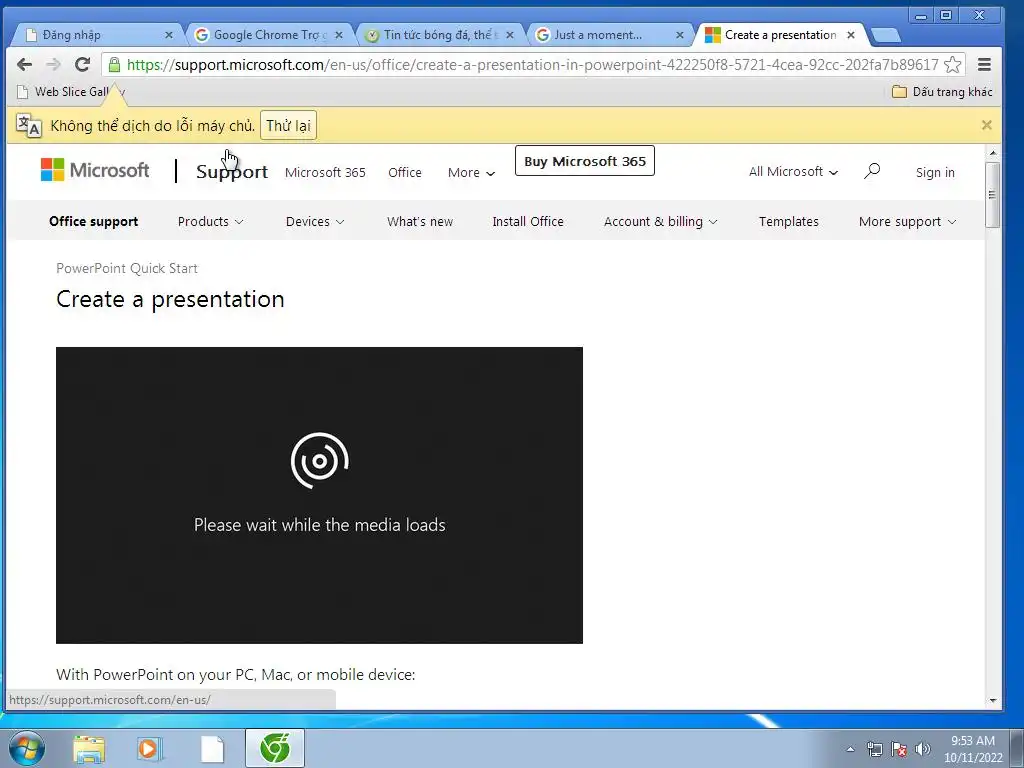Open the Office nav link

pos(405,172)
